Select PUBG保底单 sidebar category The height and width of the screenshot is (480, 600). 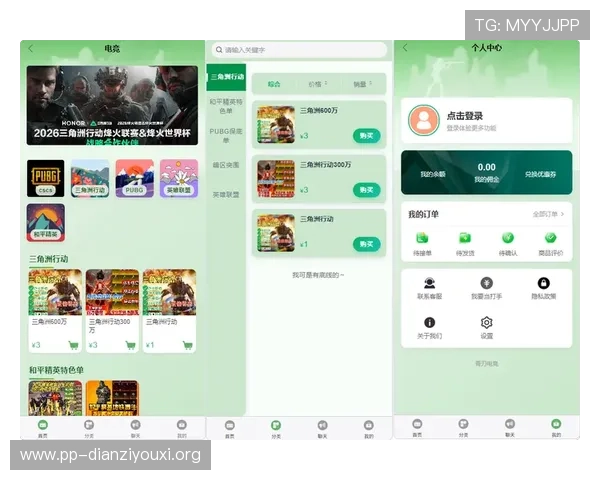coord(226,136)
